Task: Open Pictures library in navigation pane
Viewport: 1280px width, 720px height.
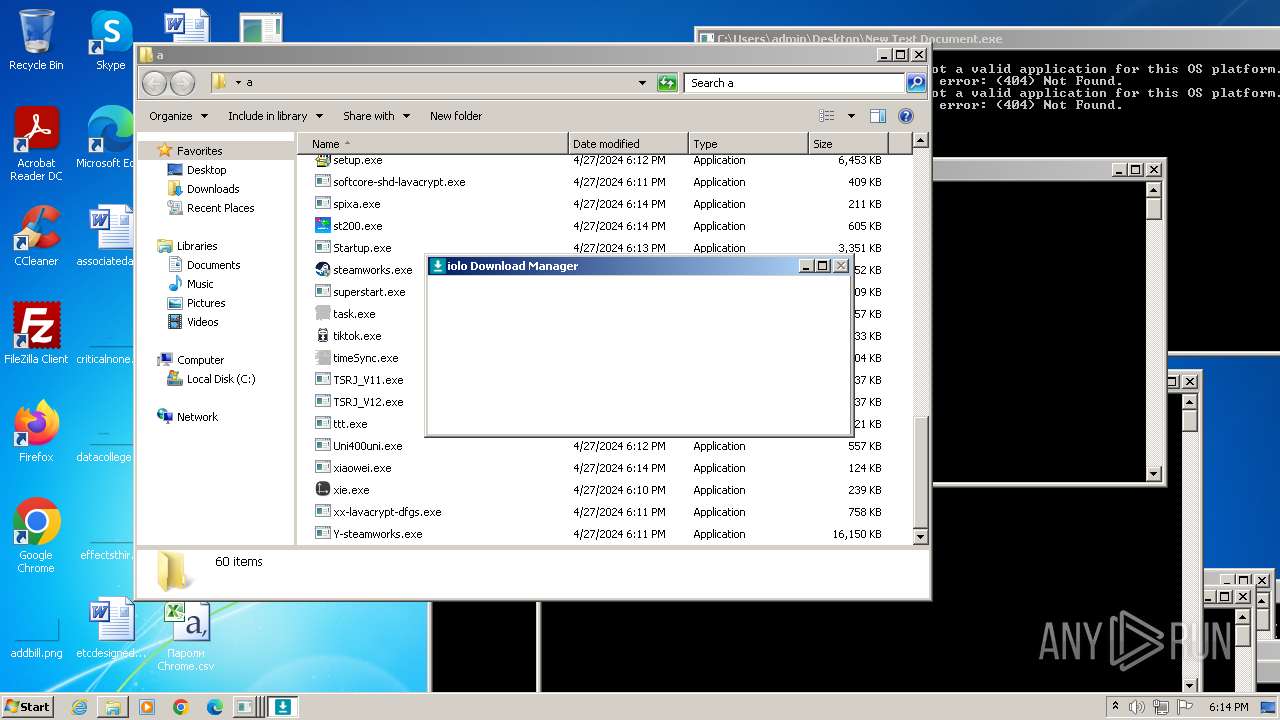Action: 206,303
